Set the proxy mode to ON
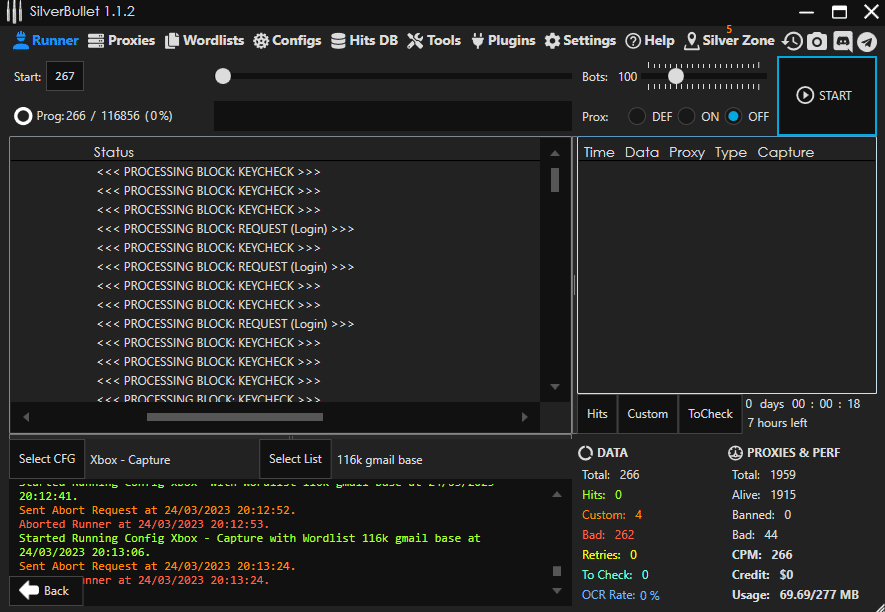Screen dimensions: 885x612 (x=686, y=116)
